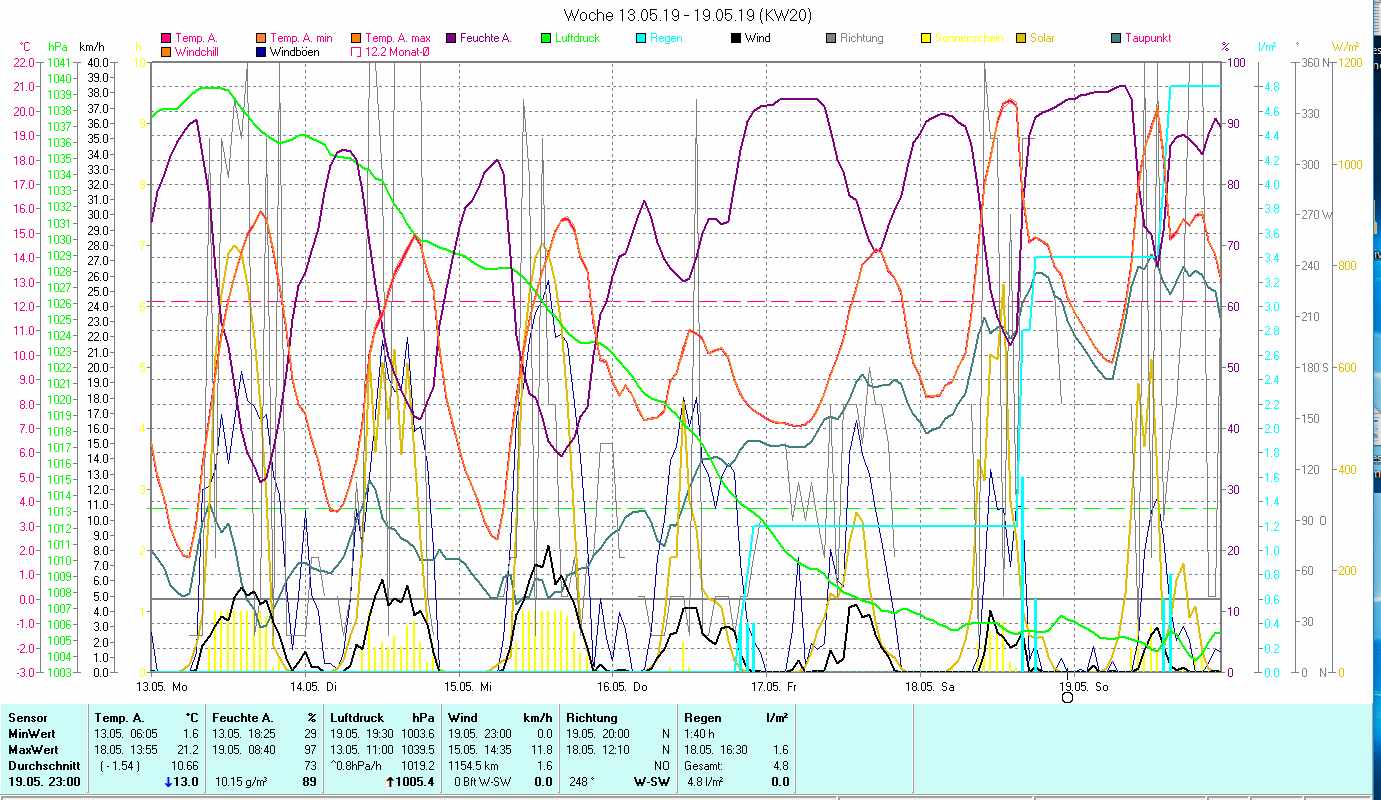The image size is (1381, 800).
Task: Click the '18.05. Sa' day label
Action: 929,687
